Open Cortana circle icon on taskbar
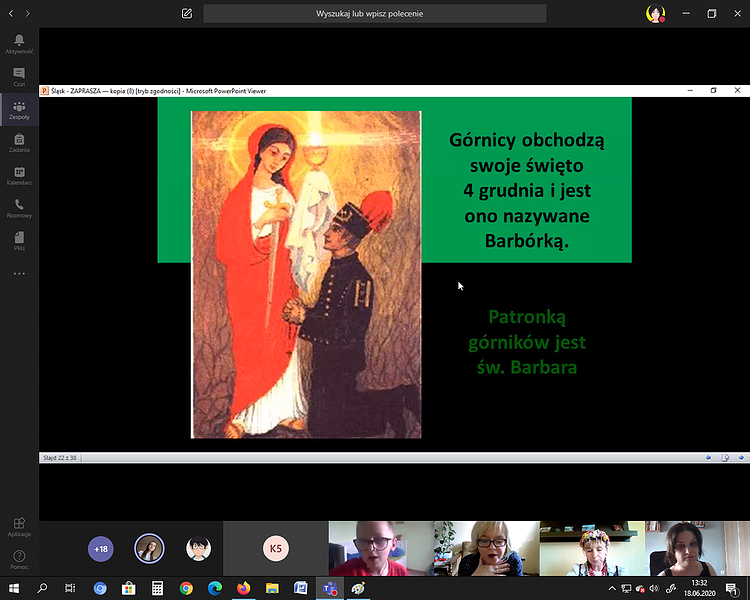The width and height of the screenshot is (750, 600). (100, 588)
